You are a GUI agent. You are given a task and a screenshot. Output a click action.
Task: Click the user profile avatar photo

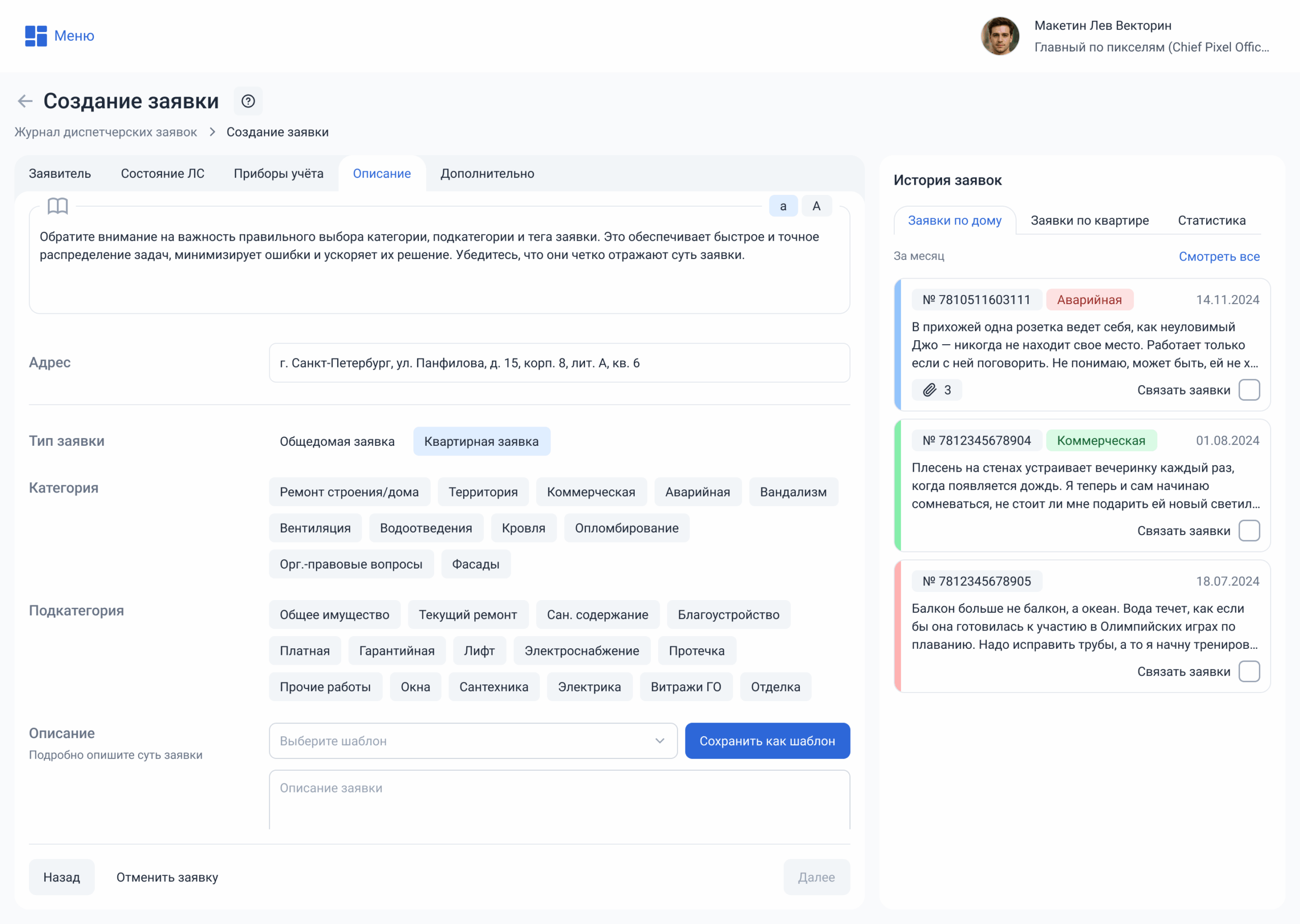999,36
